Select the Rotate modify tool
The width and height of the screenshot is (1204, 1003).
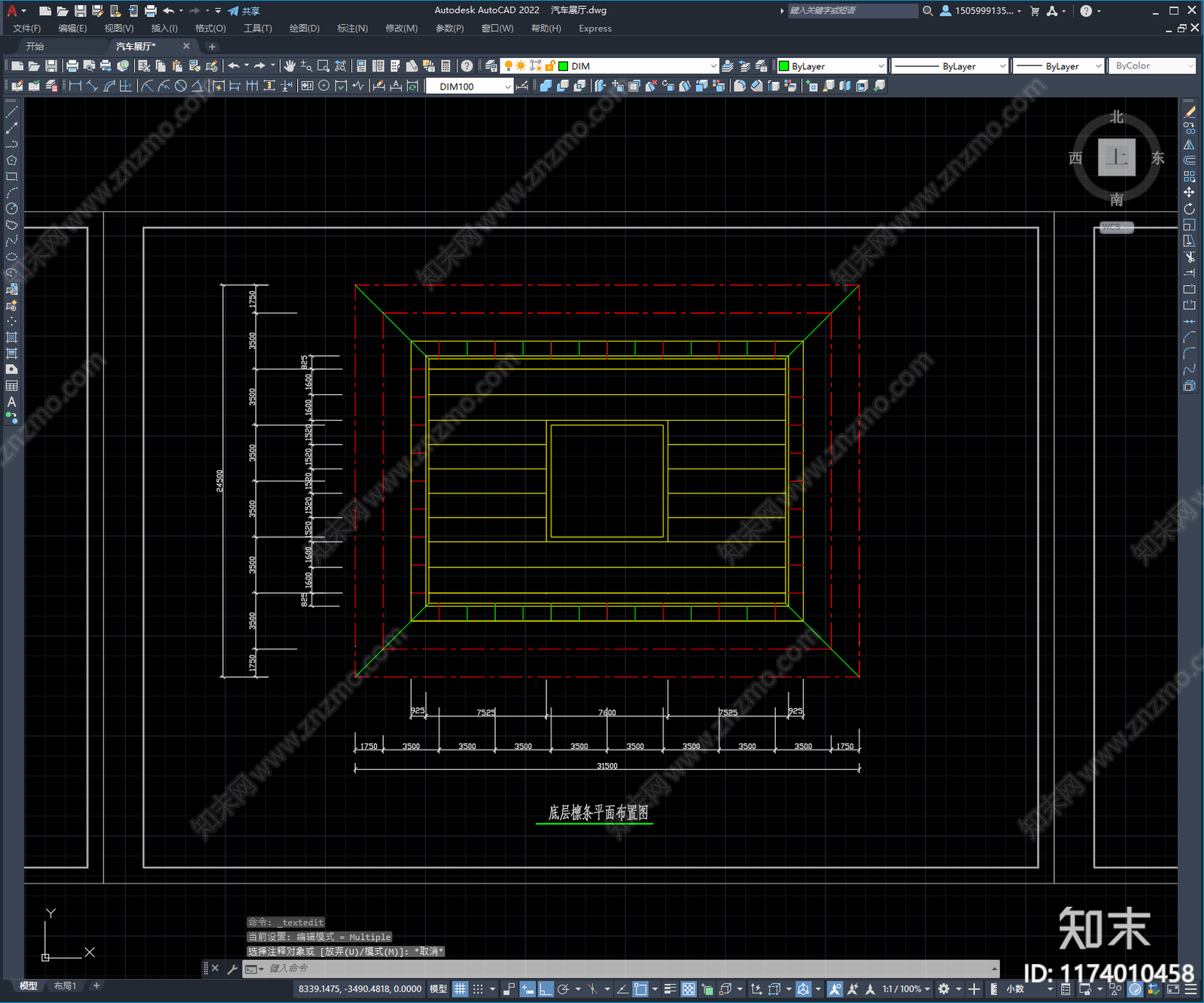click(1189, 208)
